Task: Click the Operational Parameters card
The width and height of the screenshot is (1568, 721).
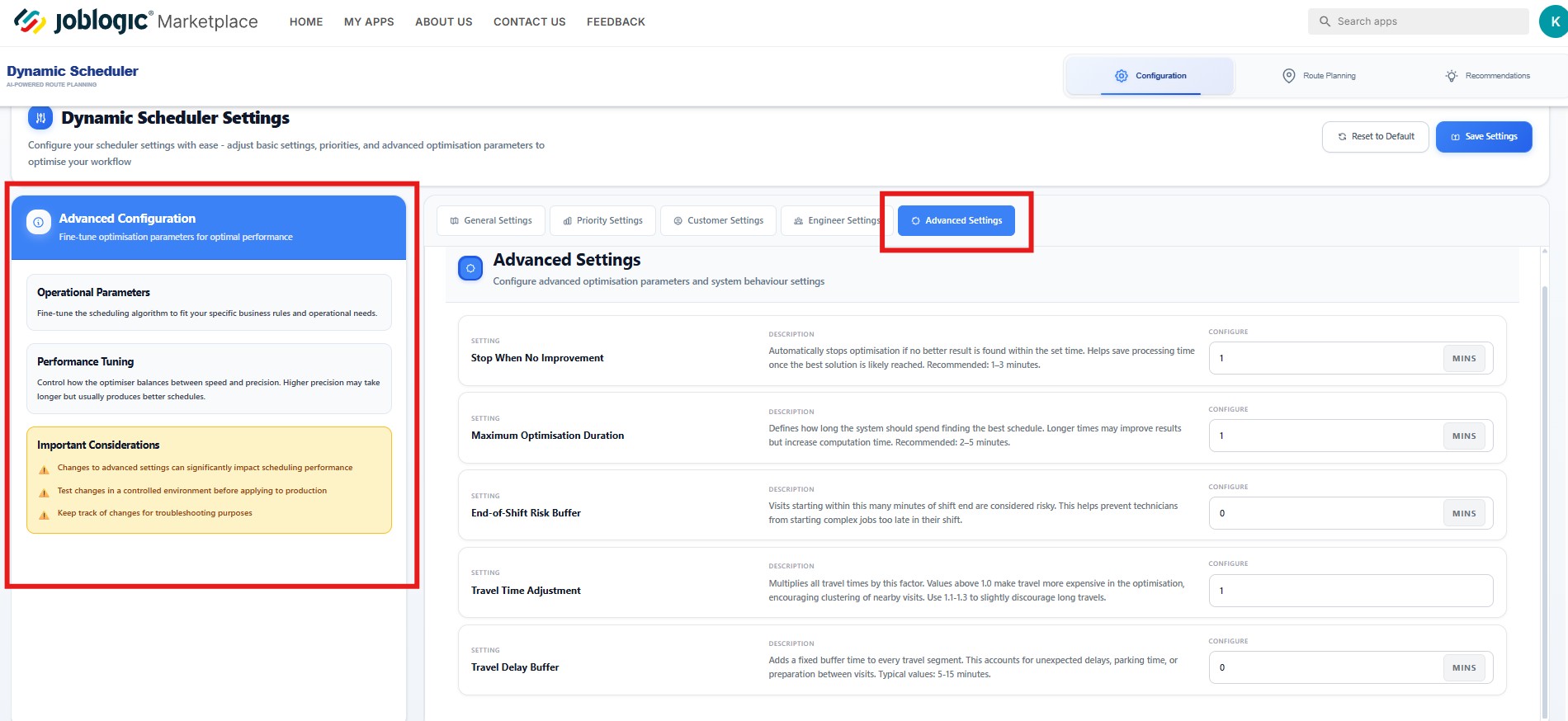Action: (x=209, y=303)
